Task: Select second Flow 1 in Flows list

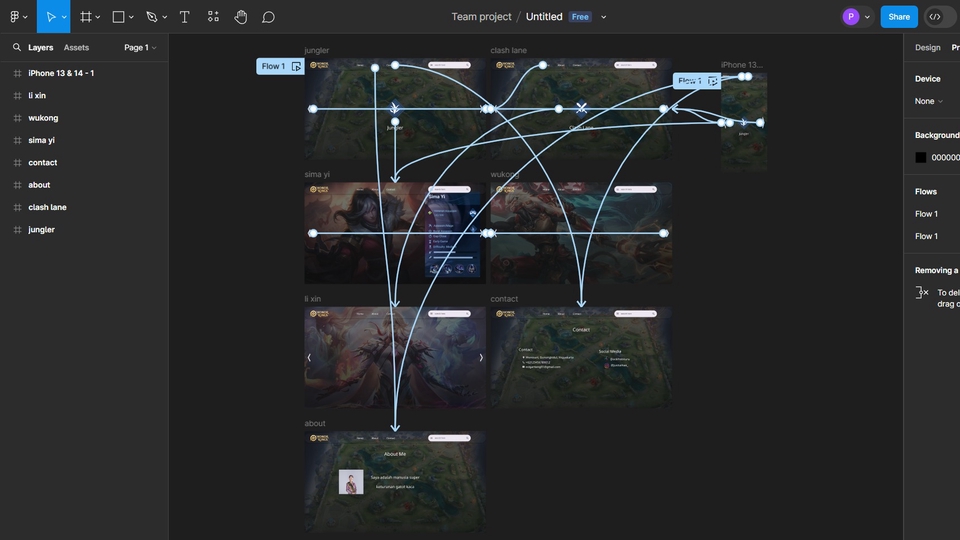Action: click(x=926, y=236)
